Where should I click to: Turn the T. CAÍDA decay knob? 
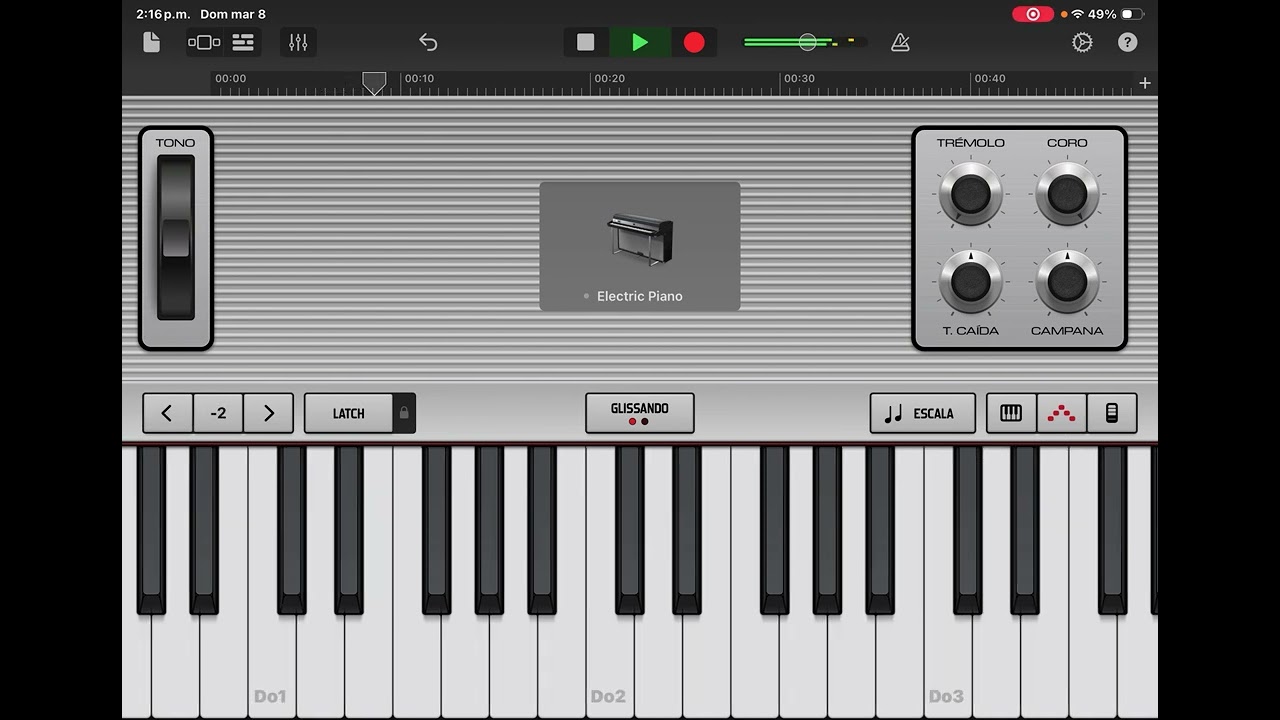970,281
